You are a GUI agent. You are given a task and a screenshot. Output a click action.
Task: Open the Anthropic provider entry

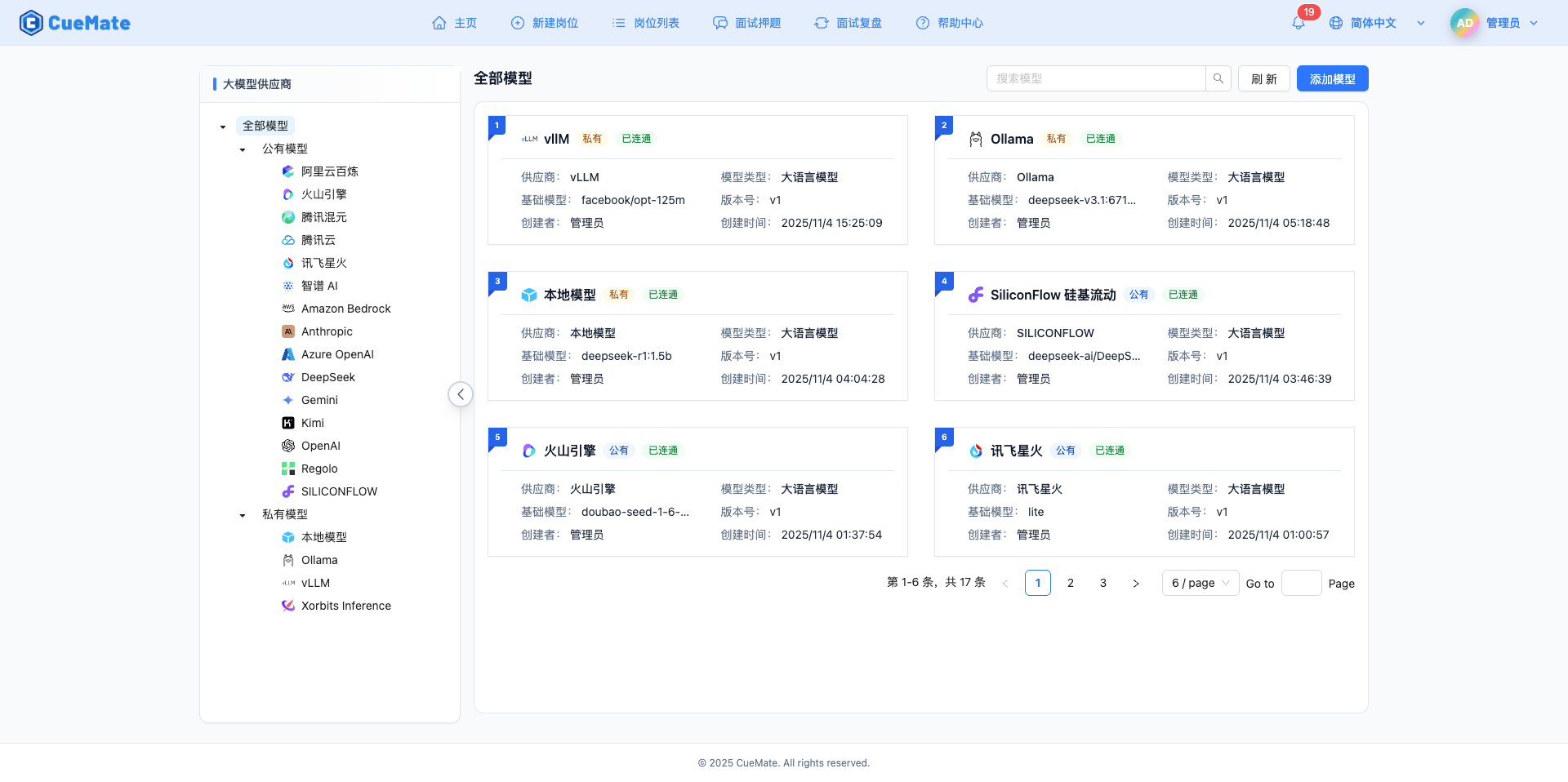point(327,331)
